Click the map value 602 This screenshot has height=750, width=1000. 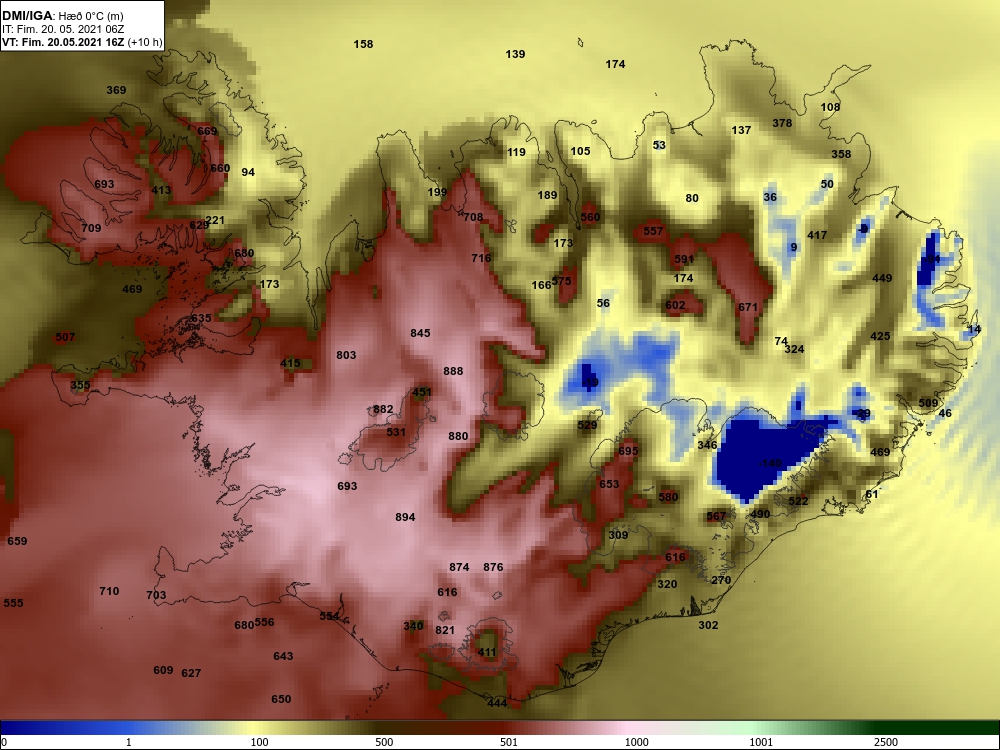(675, 305)
